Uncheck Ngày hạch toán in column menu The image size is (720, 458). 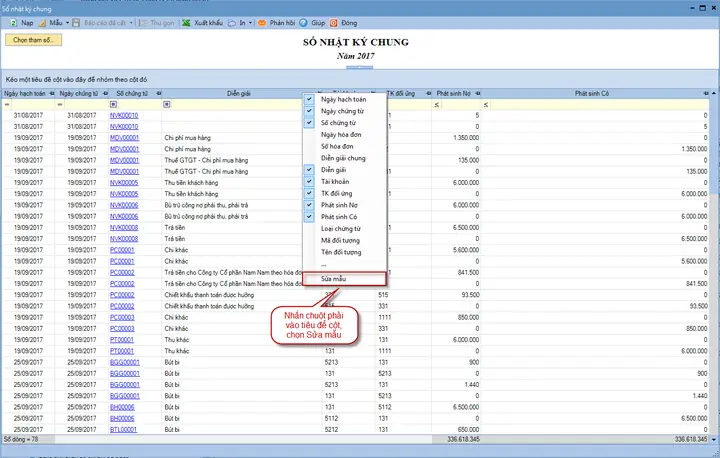pos(309,99)
